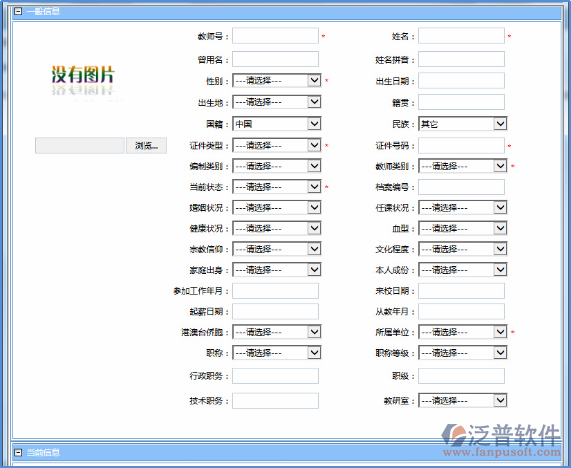This screenshot has width=571, height=468.
Task: Open the 出生地 dropdown
Action: point(277,102)
